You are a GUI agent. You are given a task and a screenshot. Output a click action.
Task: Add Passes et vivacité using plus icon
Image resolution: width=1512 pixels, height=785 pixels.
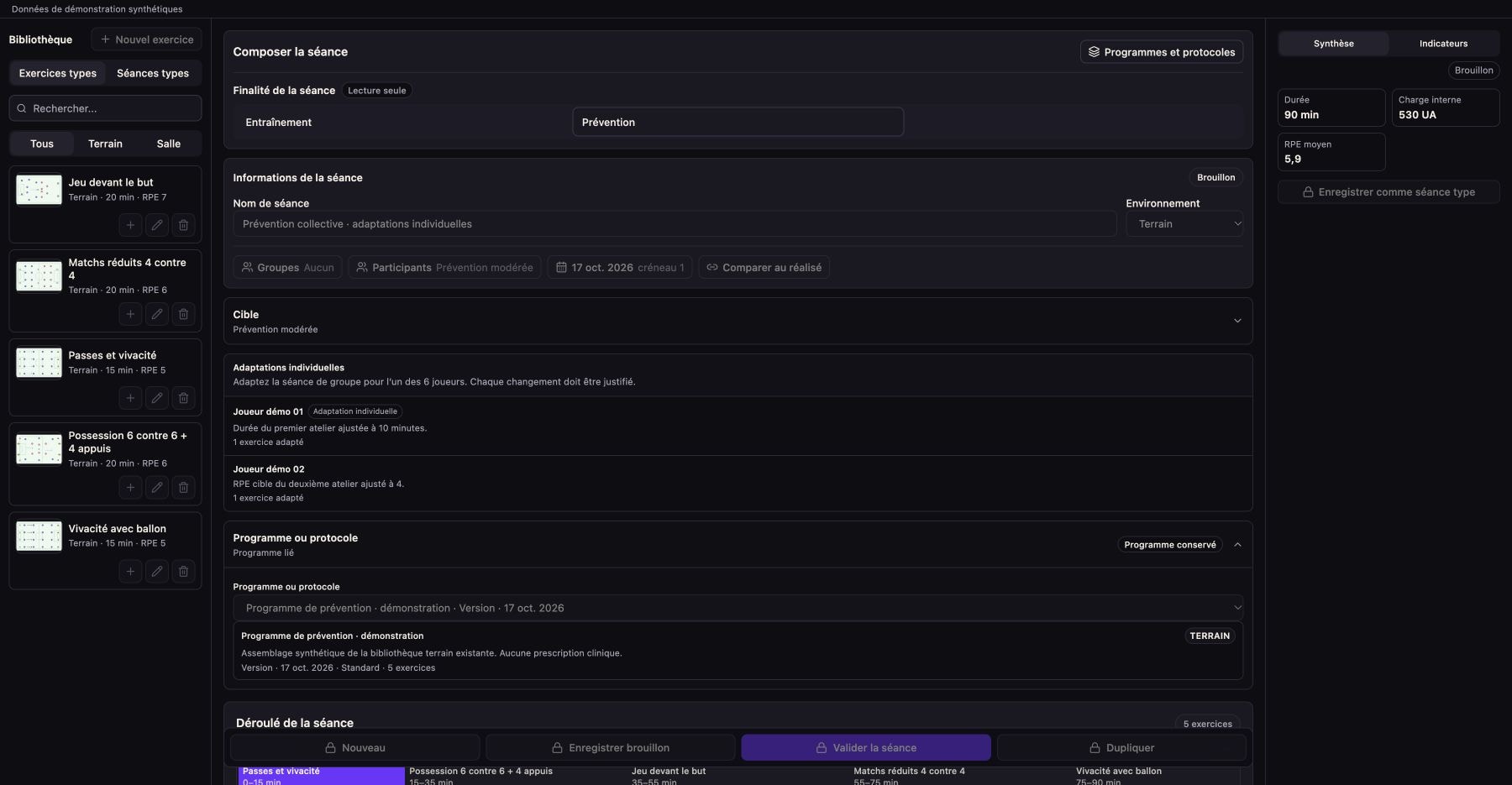[x=130, y=398]
